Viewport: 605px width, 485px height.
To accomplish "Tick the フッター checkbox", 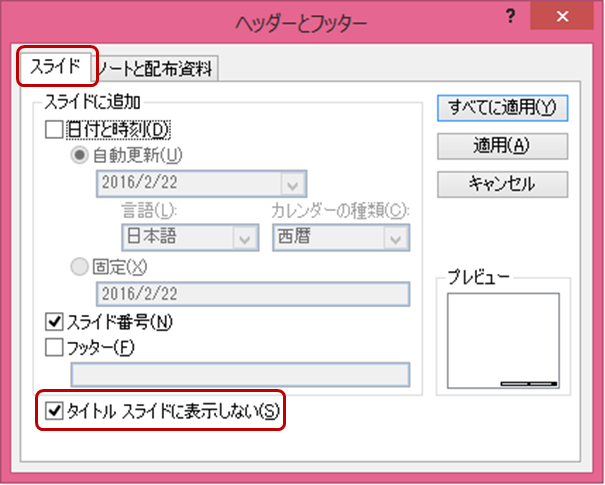I will (54, 347).
